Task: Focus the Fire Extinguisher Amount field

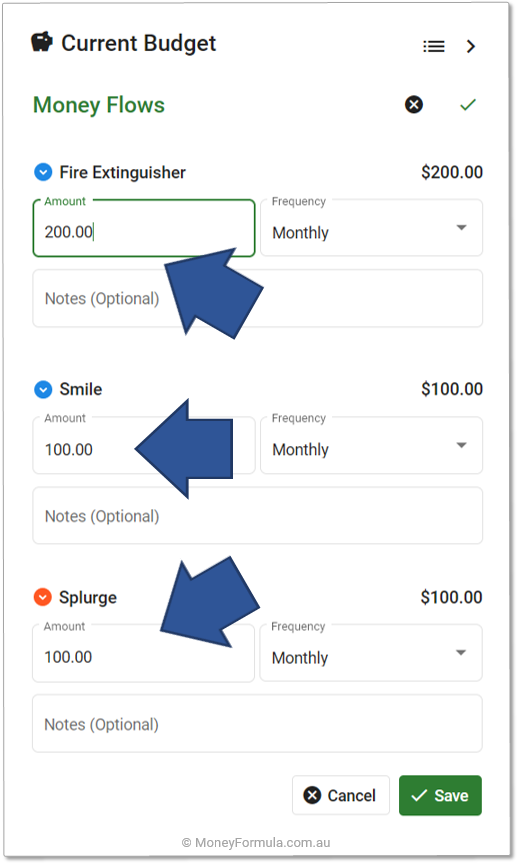Action: tap(144, 228)
